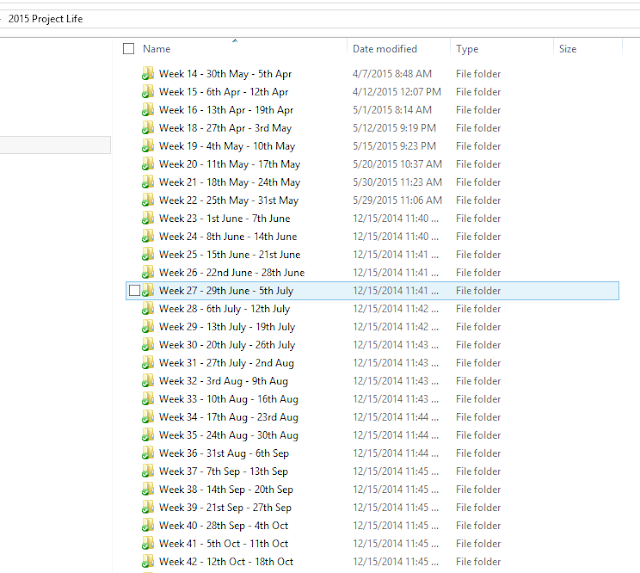Screen dimensions: 640x573
Task: Select Week 31 - 27th July - 2nd Aug name
Action: pyautogui.click(x=226, y=363)
